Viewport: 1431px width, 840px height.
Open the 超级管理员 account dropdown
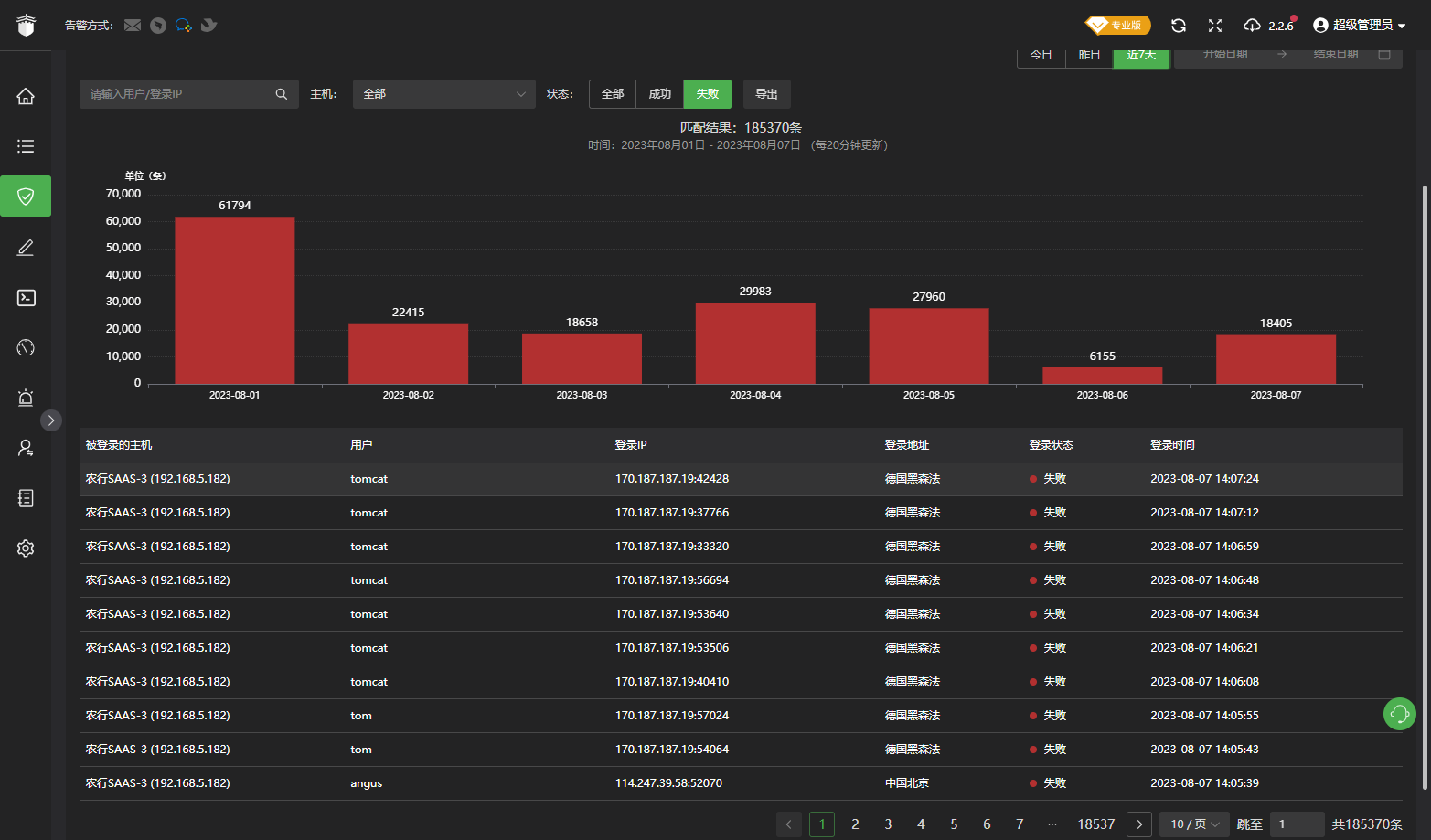point(1360,26)
